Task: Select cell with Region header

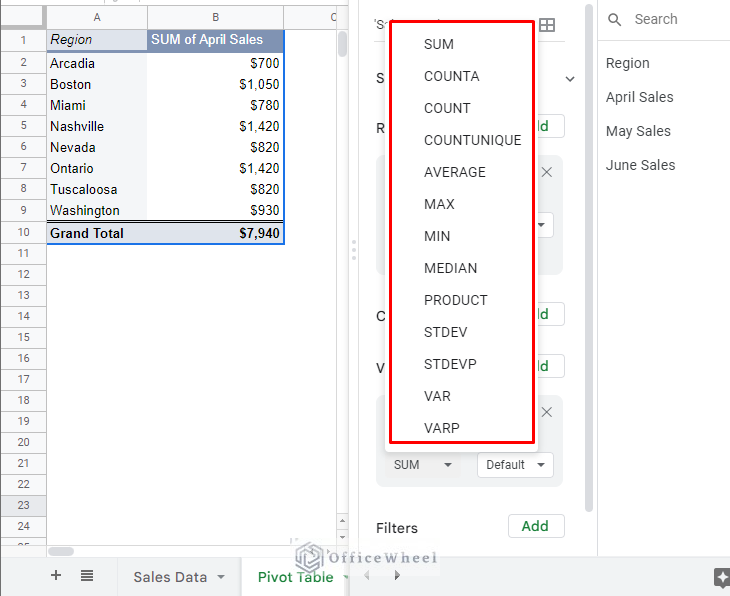Action: (x=97, y=40)
